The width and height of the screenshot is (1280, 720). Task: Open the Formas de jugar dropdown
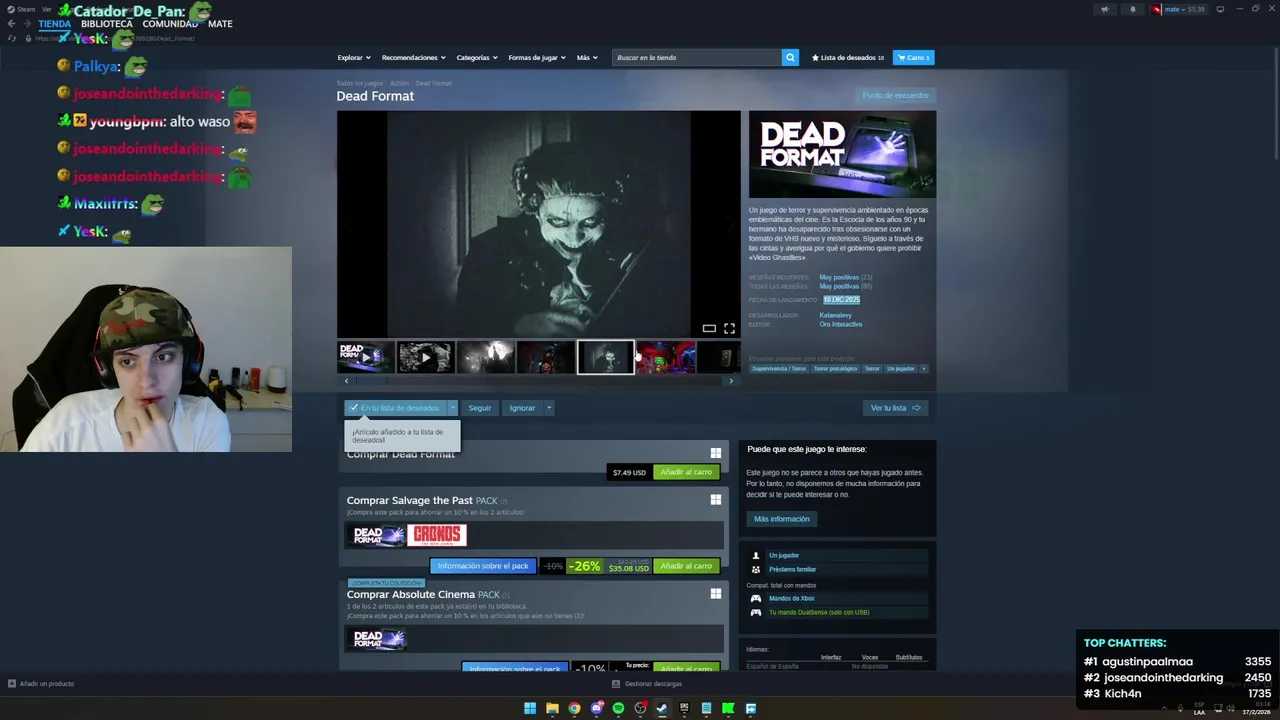coord(536,57)
